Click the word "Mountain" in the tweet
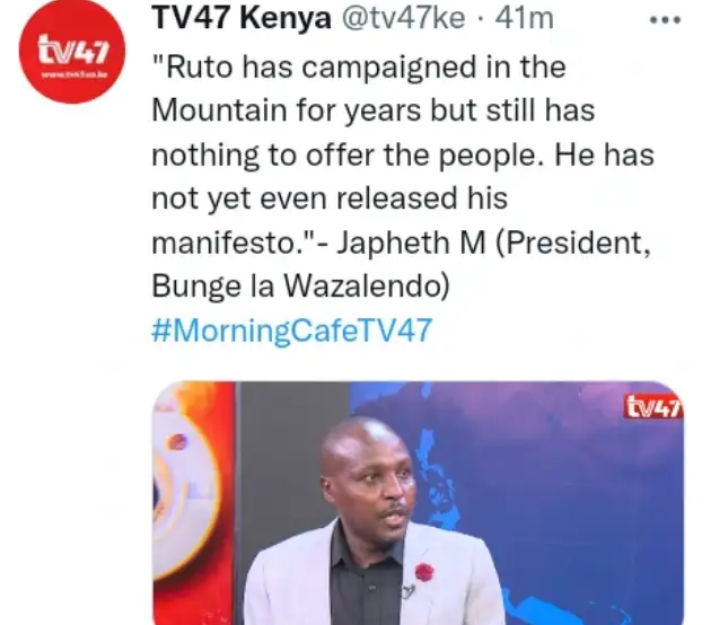720x625 pixels. click(x=219, y=110)
